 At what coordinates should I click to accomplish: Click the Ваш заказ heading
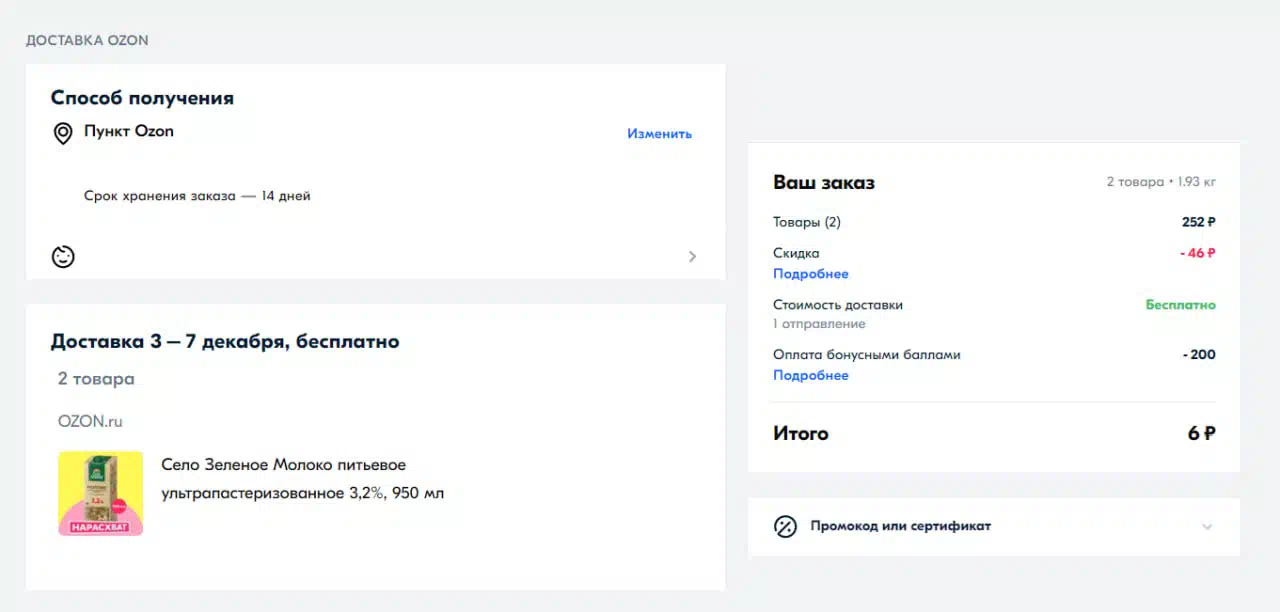point(824,183)
